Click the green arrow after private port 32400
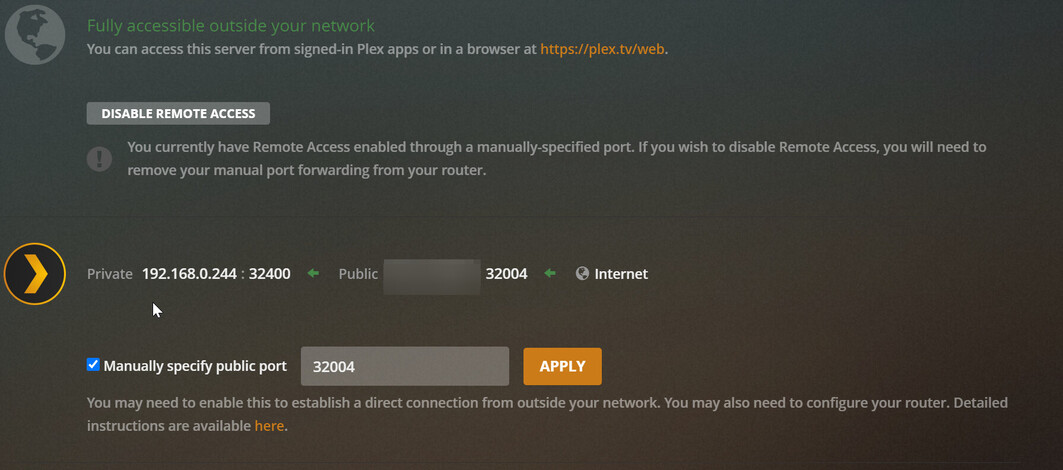 pyautogui.click(x=313, y=273)
